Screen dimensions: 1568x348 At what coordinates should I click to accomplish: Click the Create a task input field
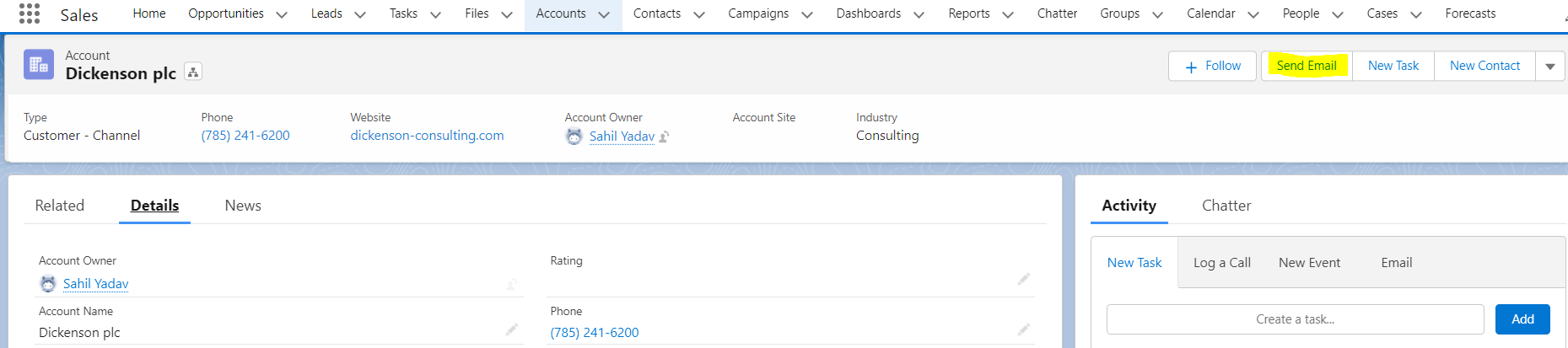click(x=1295, y=319)
